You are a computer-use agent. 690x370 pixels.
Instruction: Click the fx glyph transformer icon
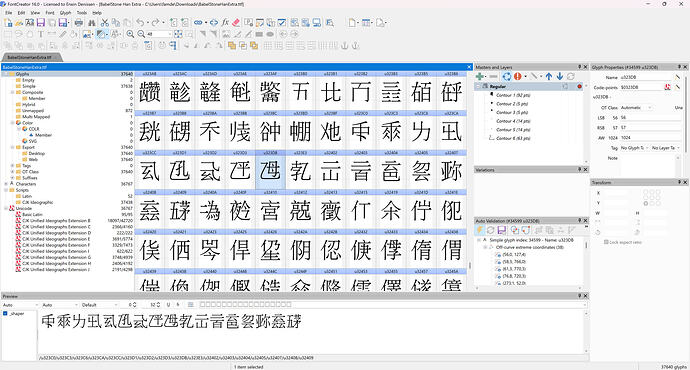point(225,22)
